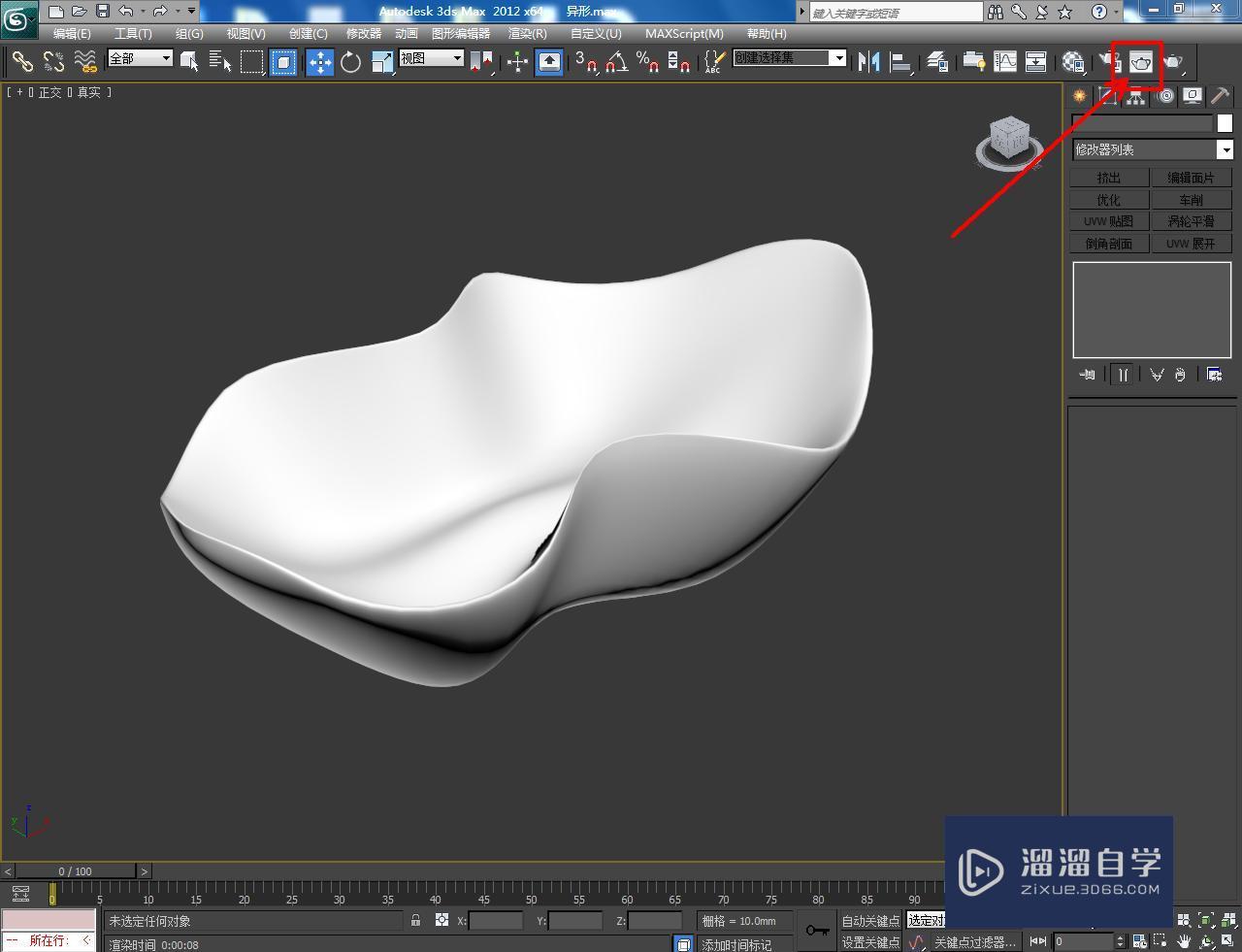Select the 选择并移动 (Select and Move) tool
This screenshot has width=1242, height=952.
(x=319, y=61)
